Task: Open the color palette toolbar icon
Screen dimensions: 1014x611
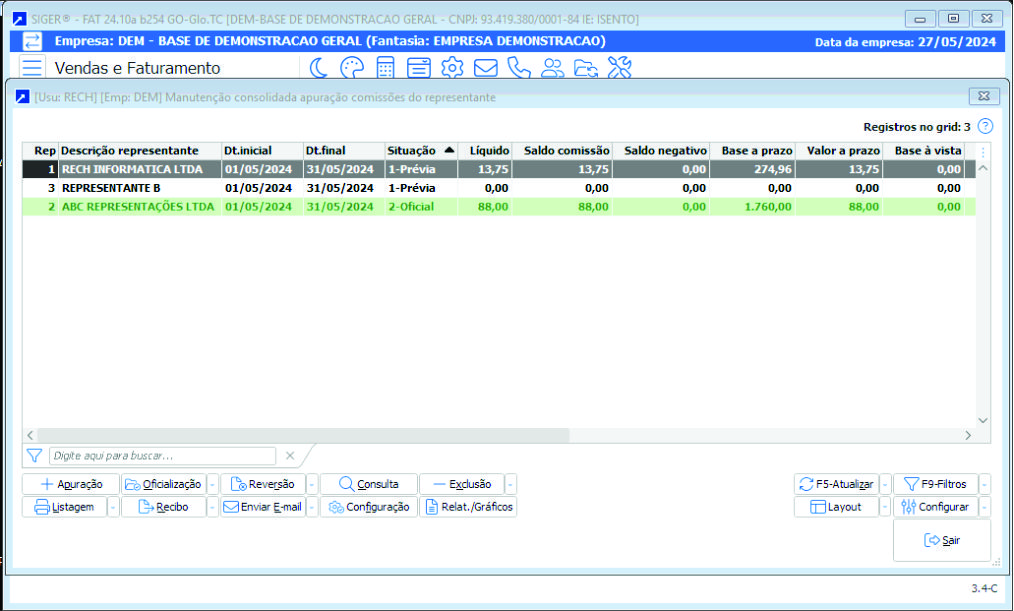Action: (352, 67)
